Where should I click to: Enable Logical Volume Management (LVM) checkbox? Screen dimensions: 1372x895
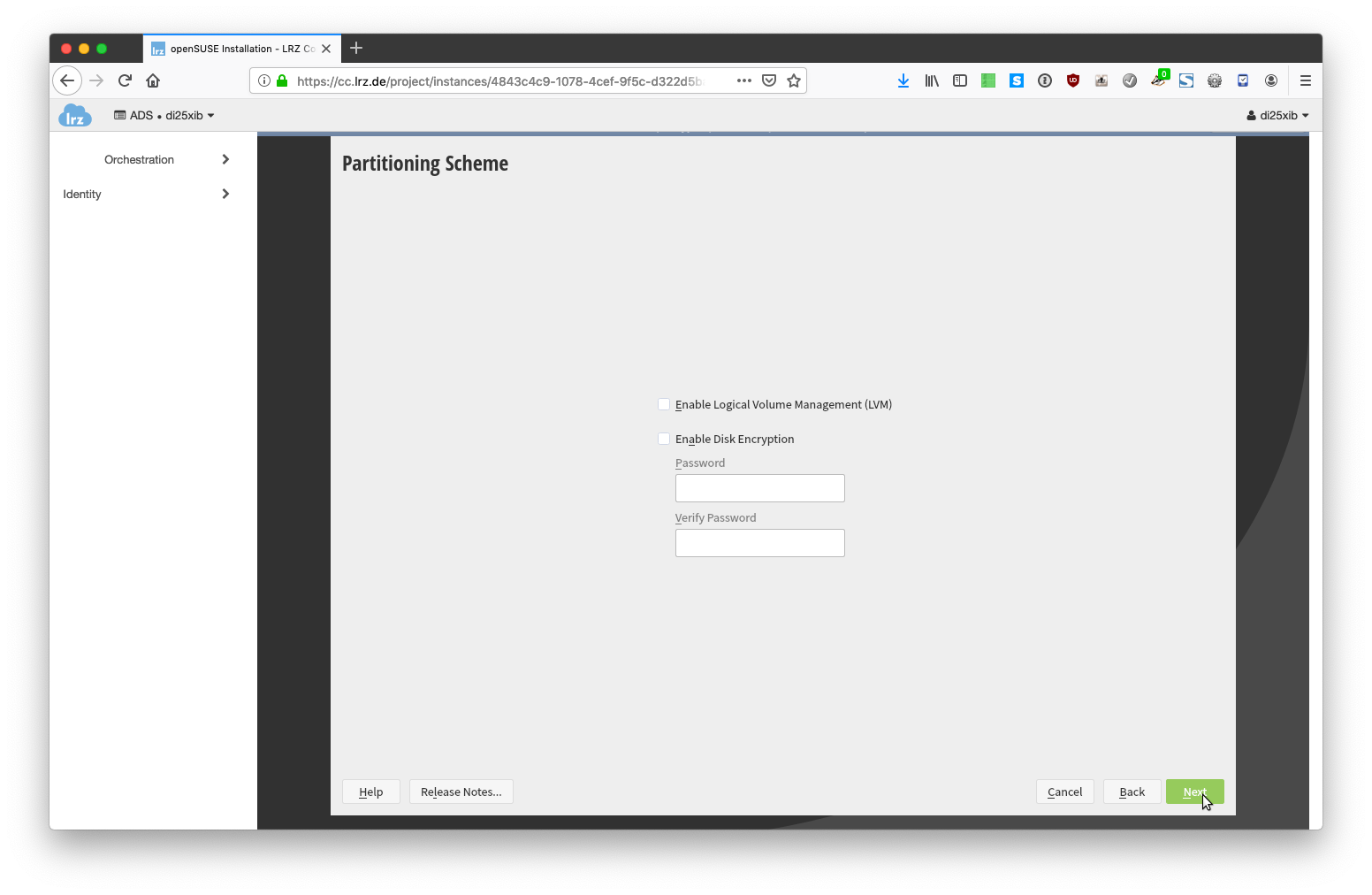[664, 404]
